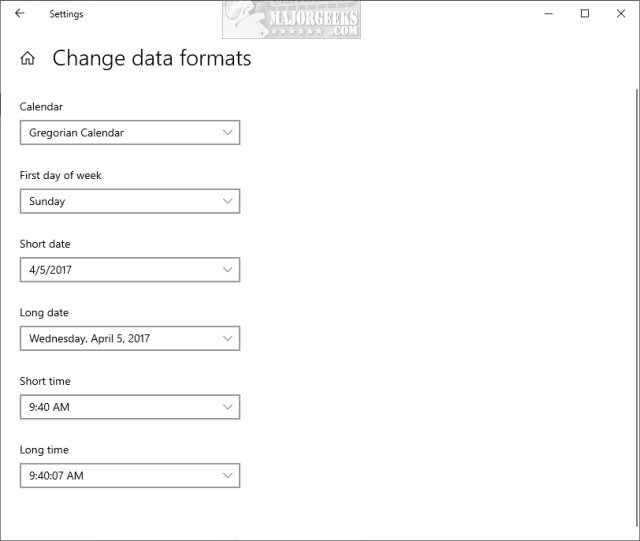Click chevron arrow next to 9:40 AM
This screenshot has width=640, height=541.
228,407
